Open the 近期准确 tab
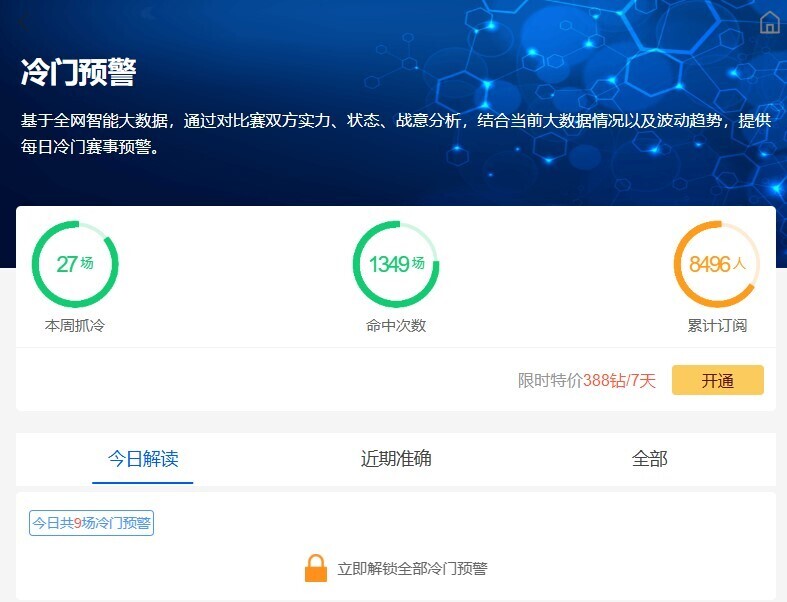This screenshot has width=787, height=602. click(396, 459)
